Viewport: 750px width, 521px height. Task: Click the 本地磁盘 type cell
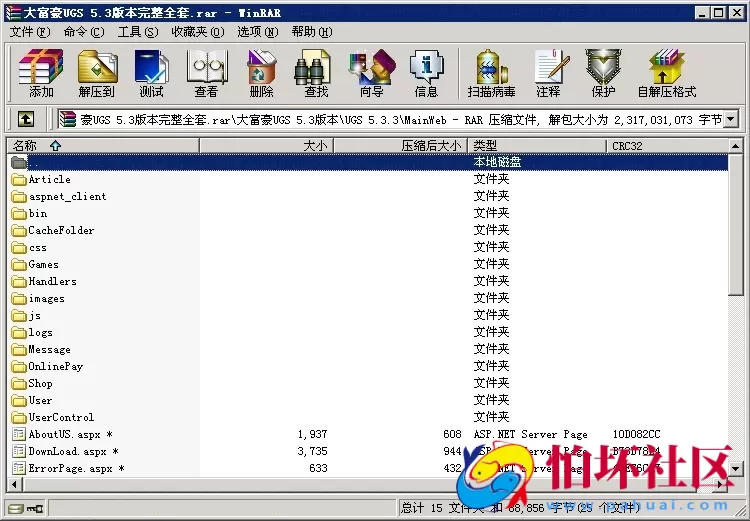pyautogui.click(x=497, y=162)
